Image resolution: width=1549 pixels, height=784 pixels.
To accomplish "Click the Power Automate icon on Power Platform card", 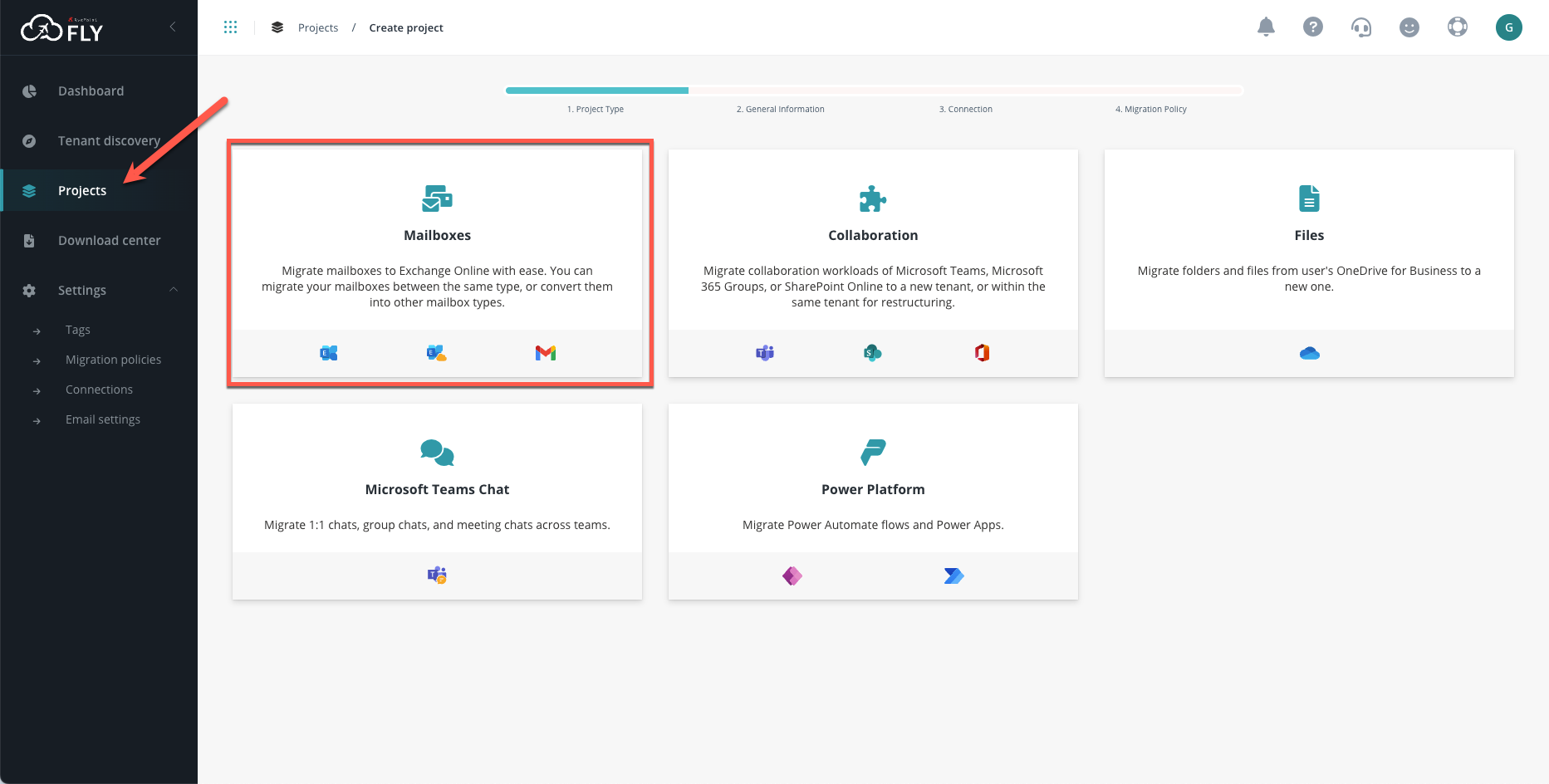I will (953, 575).
